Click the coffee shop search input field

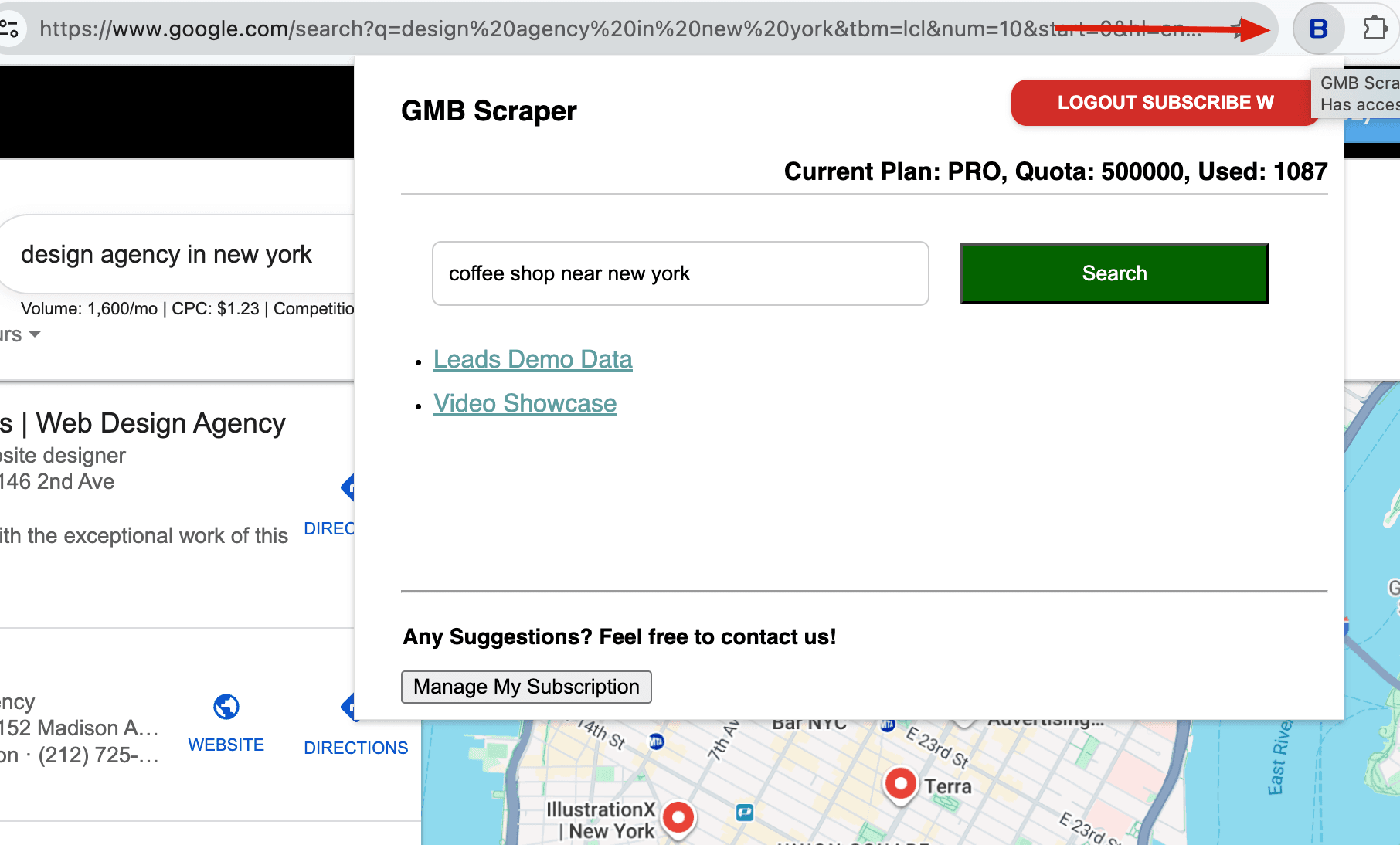pyautogui.click(x=680, y=273)
